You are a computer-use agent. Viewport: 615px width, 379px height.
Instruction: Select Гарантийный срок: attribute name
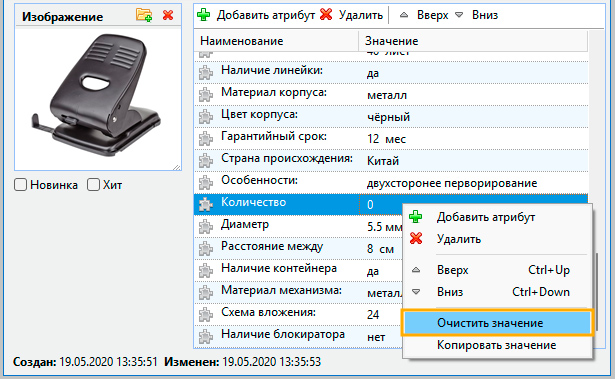click(x=274, y=136)
